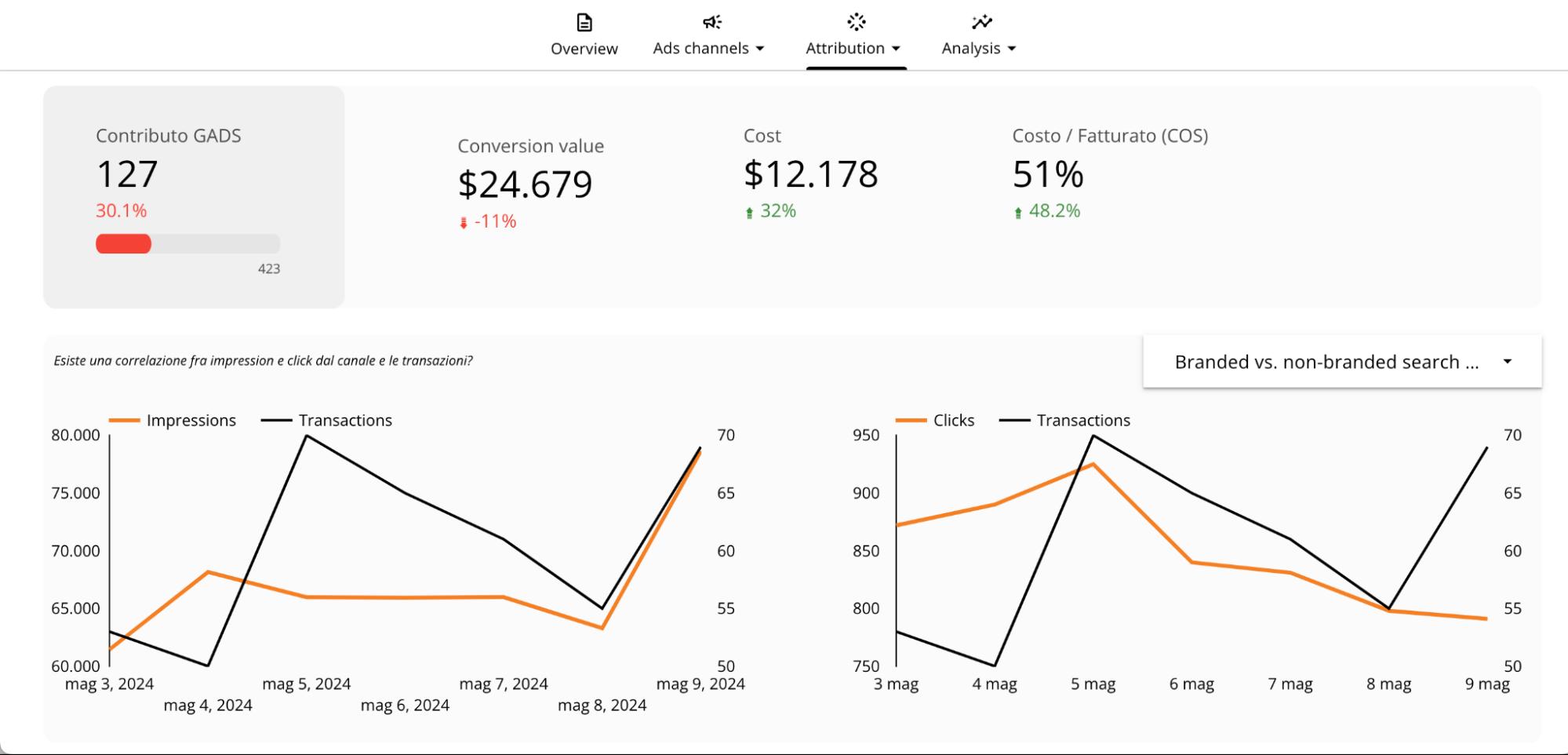Click the red Contributo GADS progress bar
Viewport: 1568px width, 755px height.
(x=124, y=244)
